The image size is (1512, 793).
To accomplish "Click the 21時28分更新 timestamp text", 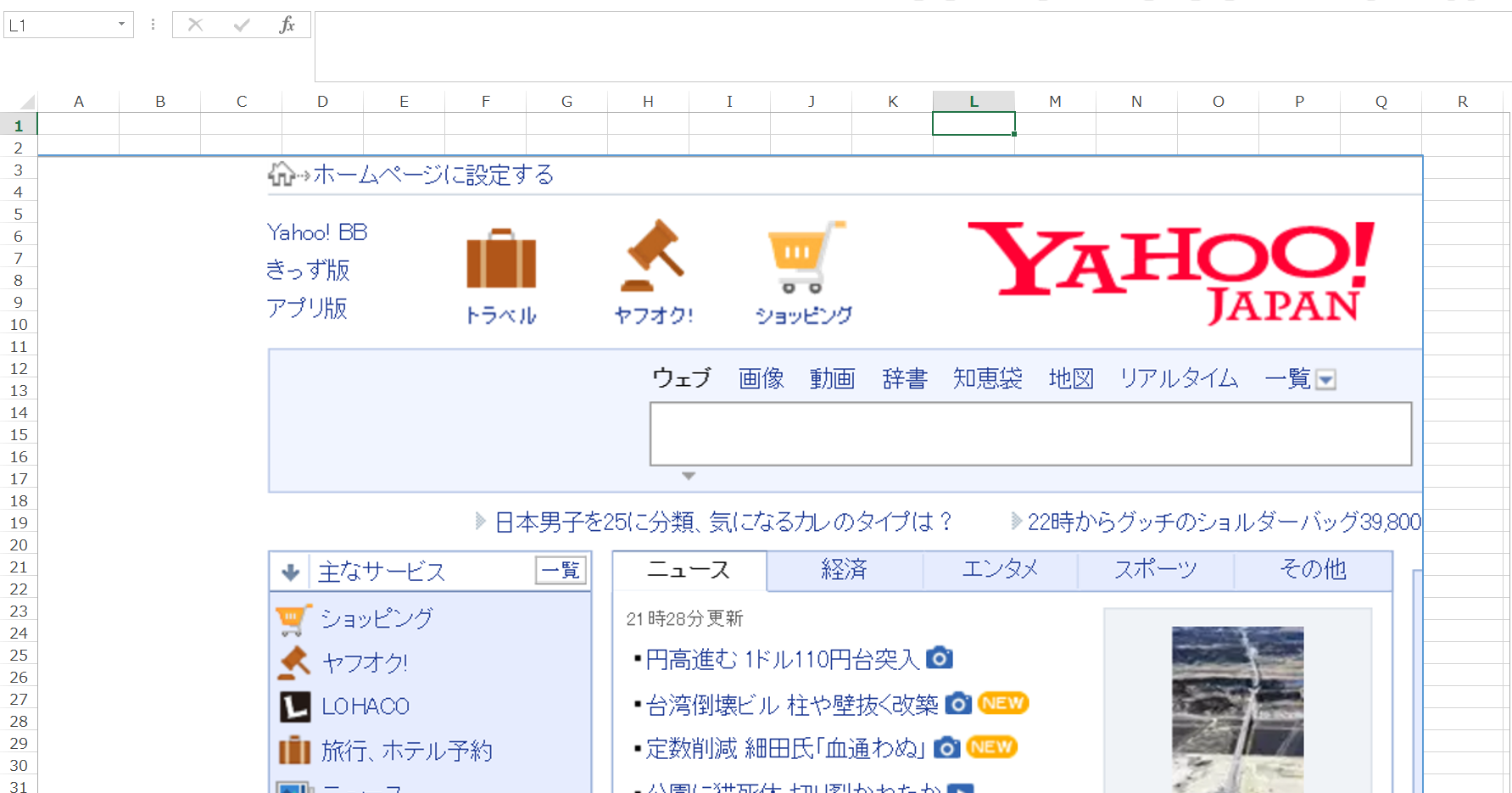I will click(685, 619).
